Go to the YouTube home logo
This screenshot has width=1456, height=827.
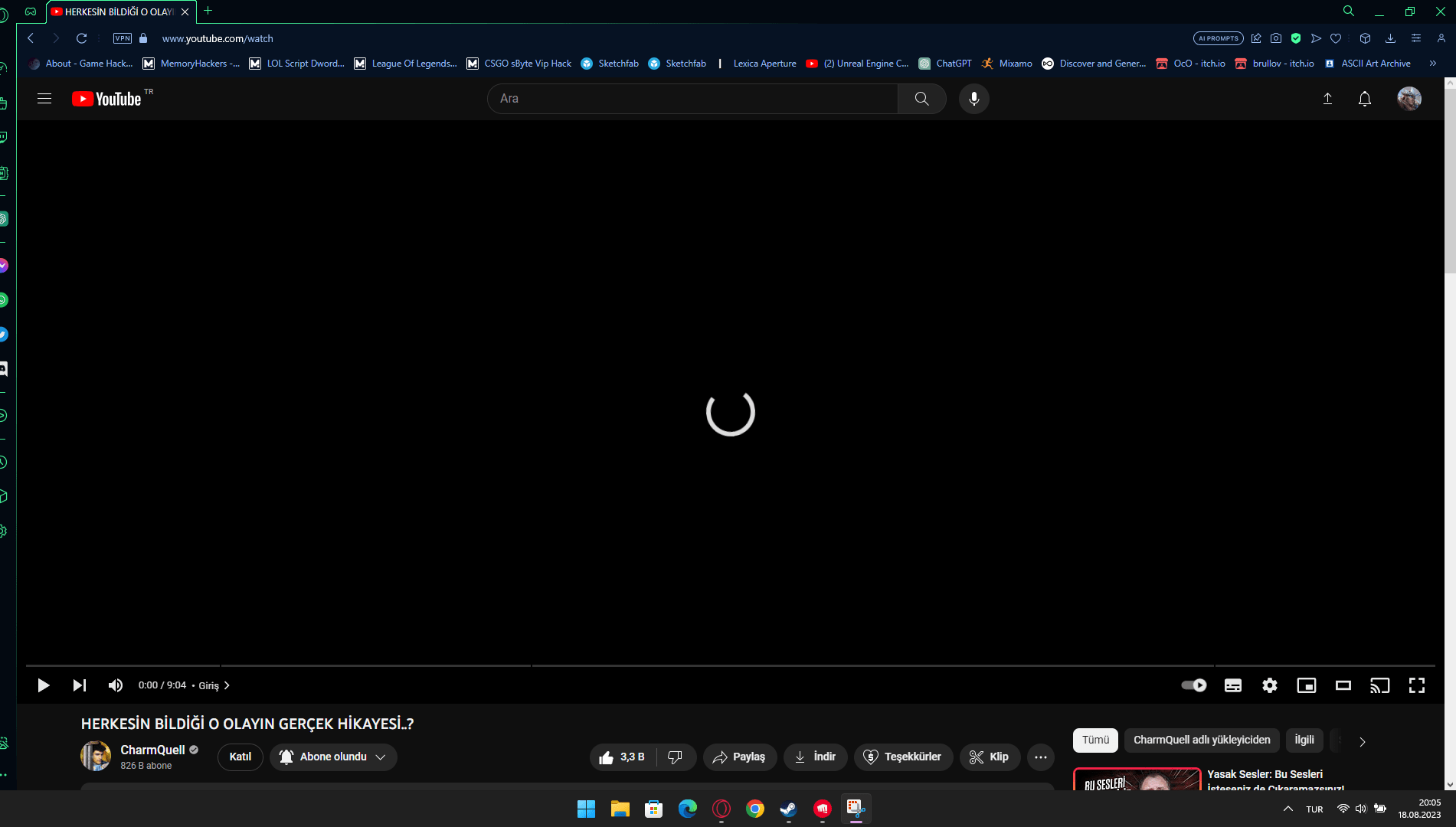coord(106,99)
